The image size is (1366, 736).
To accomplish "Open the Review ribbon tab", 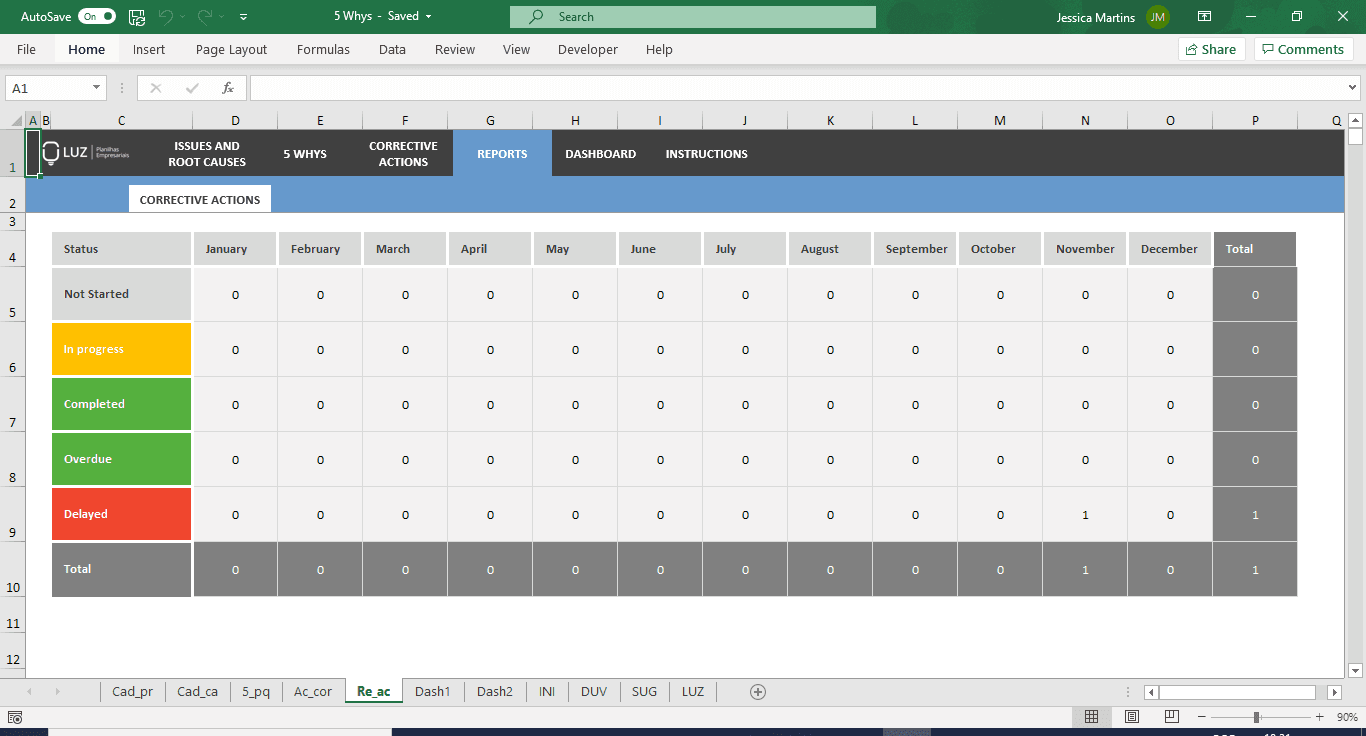I will coord(455,49).
